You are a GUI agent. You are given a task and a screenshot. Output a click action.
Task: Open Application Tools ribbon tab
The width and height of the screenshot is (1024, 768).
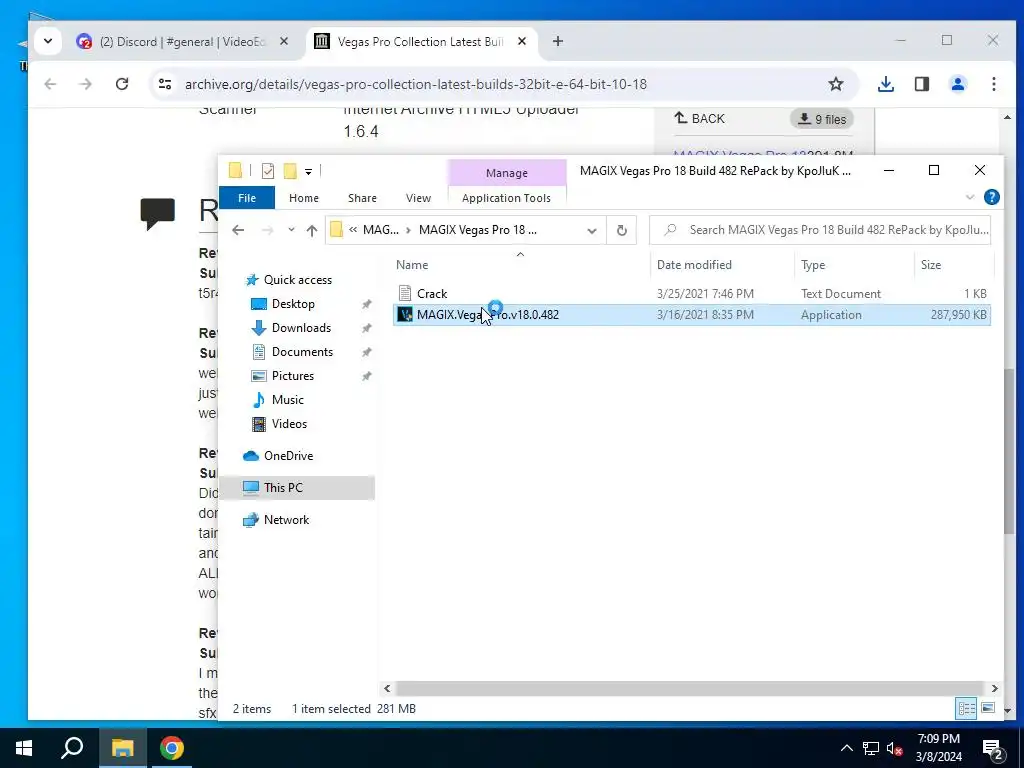(x=506, y=198)
